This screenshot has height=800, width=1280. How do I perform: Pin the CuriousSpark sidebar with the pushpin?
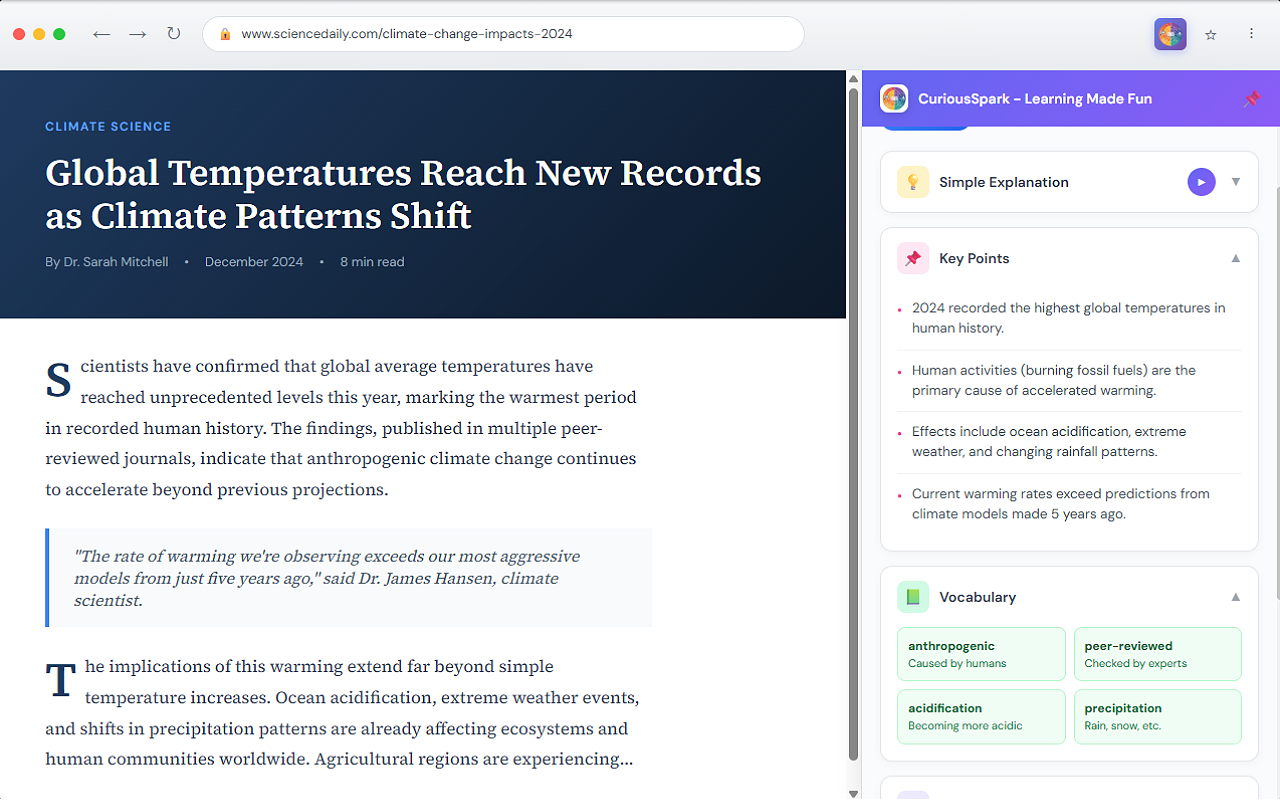1251,98
